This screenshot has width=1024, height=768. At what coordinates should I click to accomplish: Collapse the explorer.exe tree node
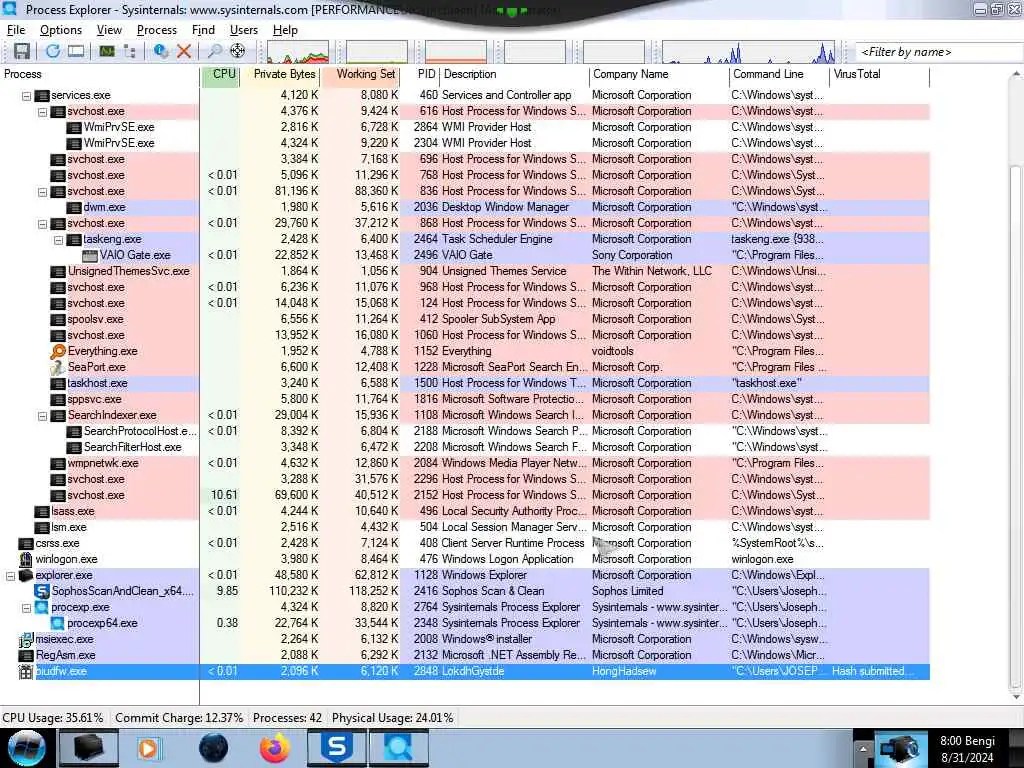pyautogui.click(x=10, y=576)
